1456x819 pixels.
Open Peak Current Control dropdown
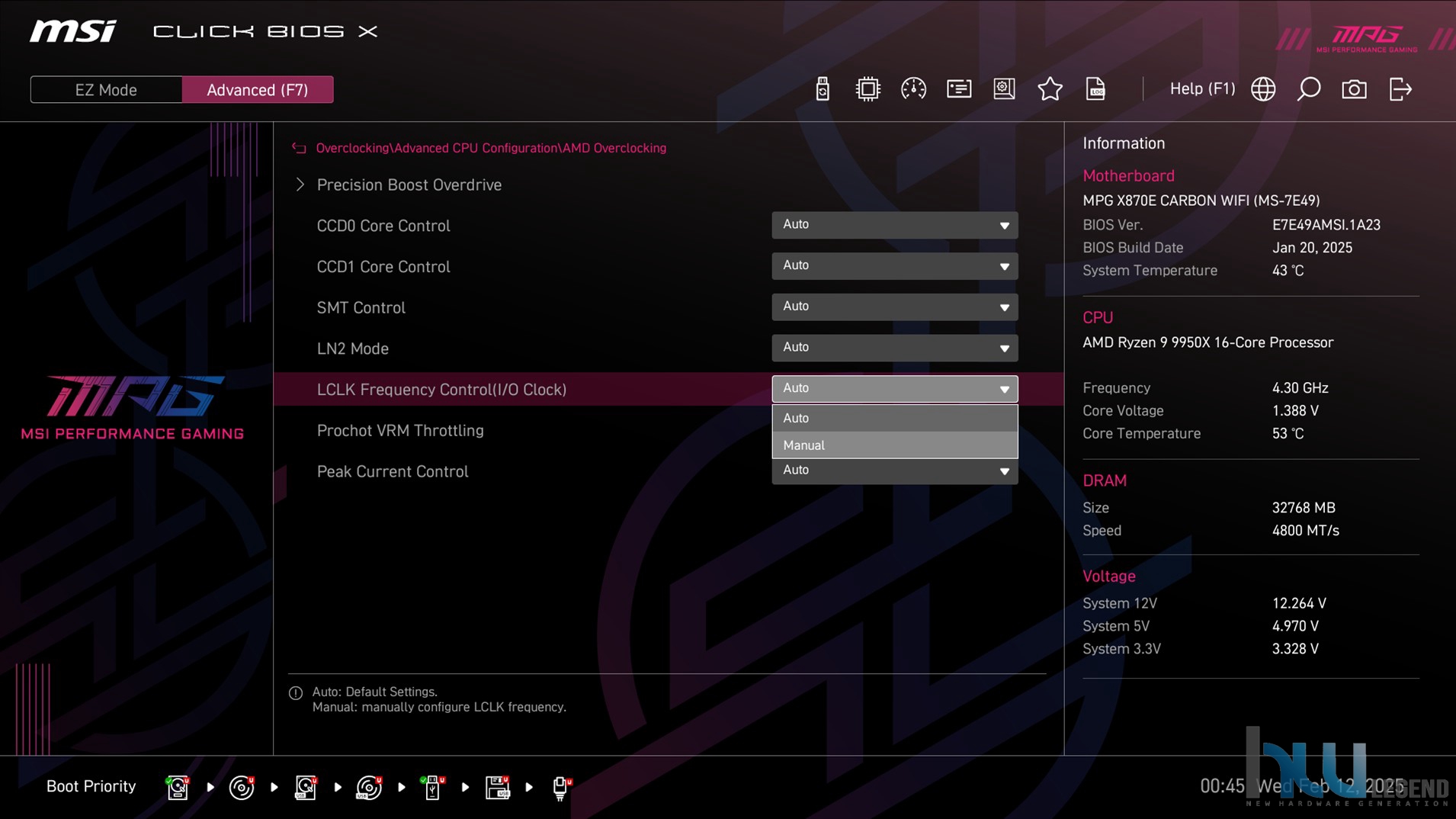click(894, 471)
